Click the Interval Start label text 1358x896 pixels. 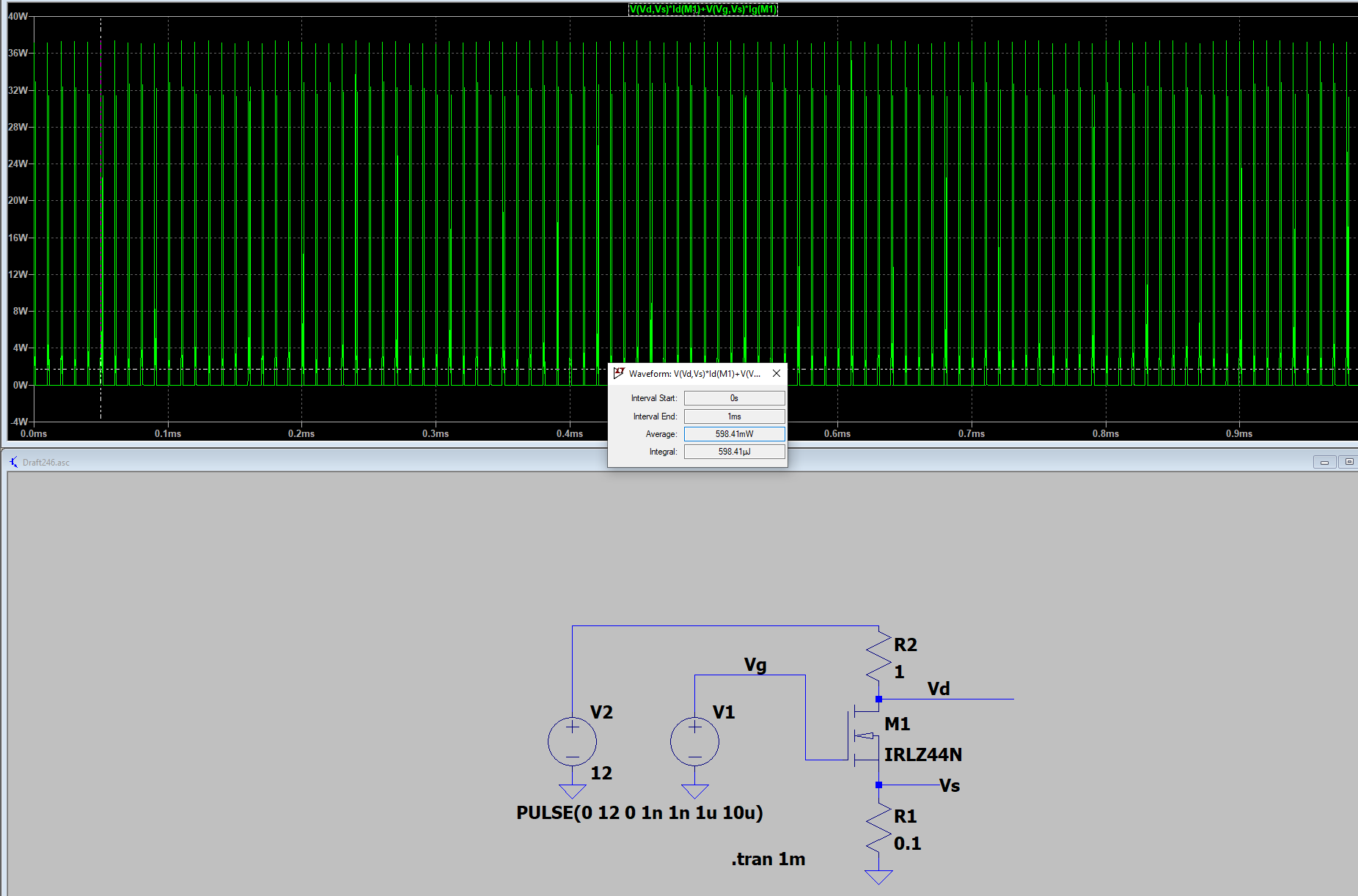pos(654,398)
